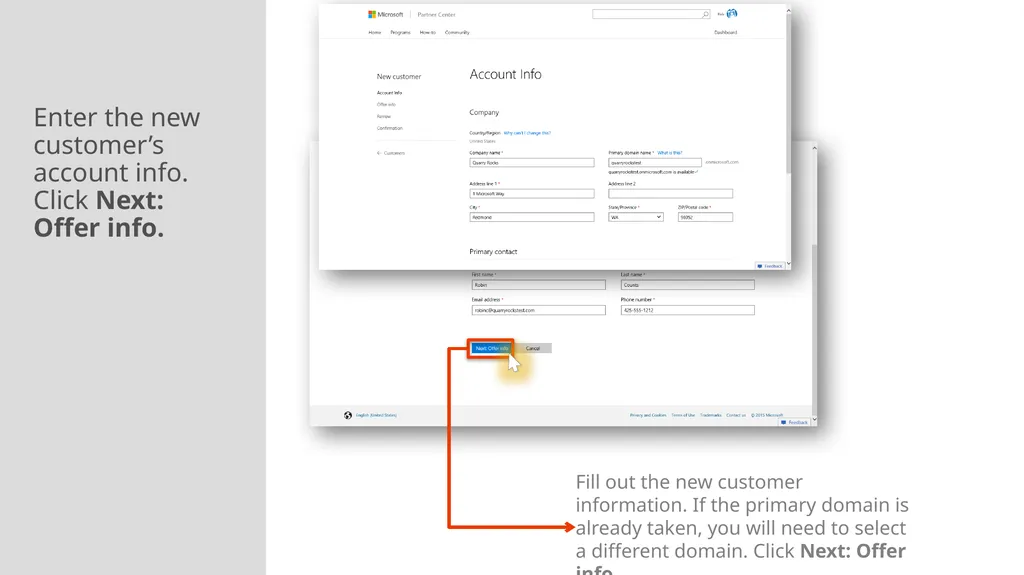This screenshot has width=1024, height=575.
Task: Click the 'Account Info' page heading
Action: coord(505,74)
